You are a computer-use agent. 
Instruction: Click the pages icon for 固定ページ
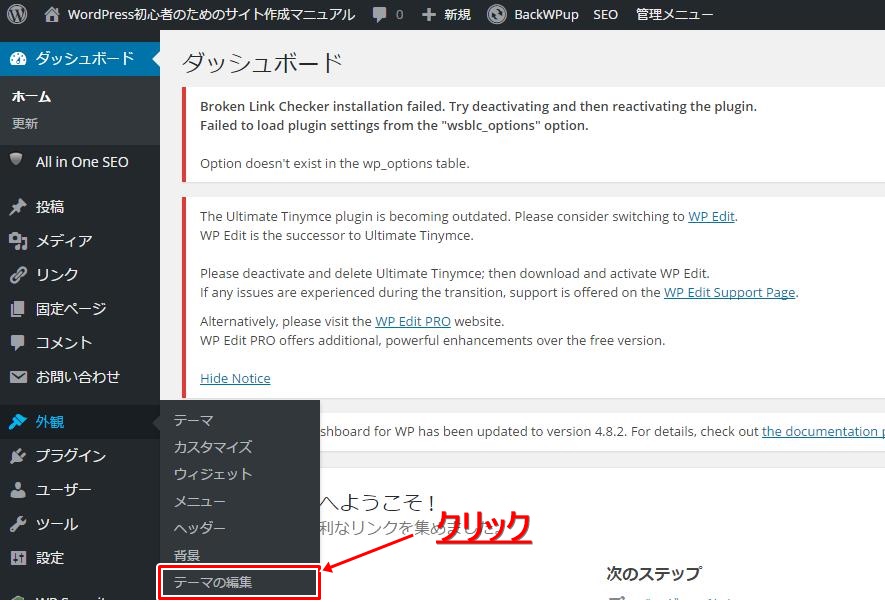tap(18, 309)
